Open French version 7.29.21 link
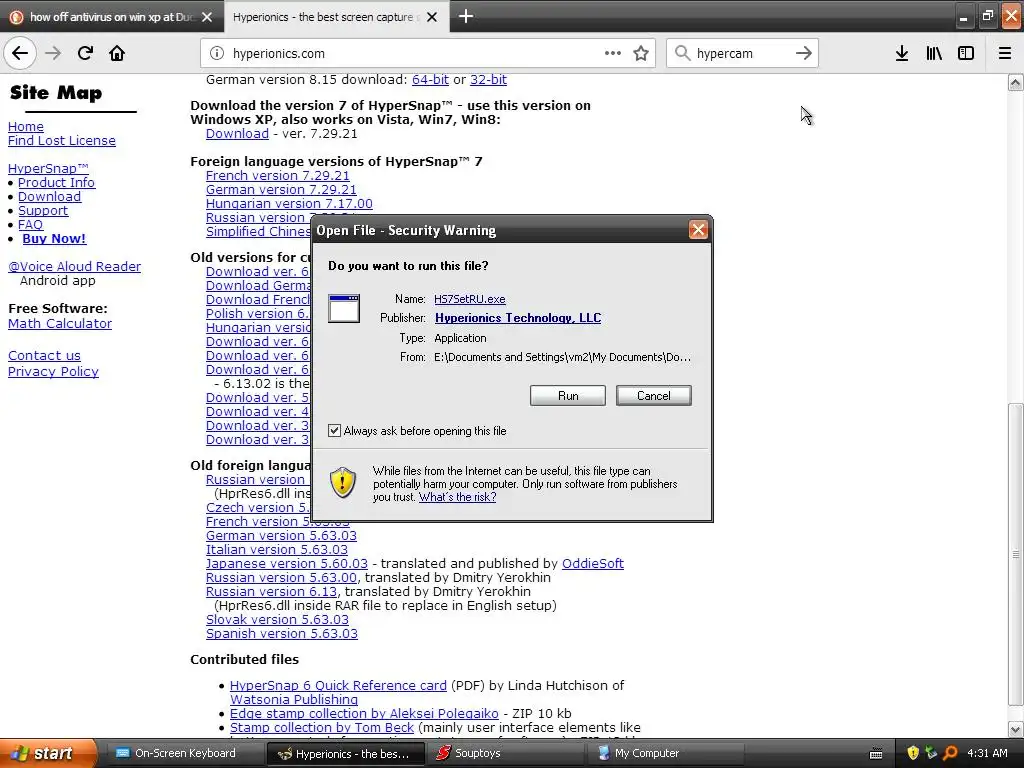This screenshot has width=1024, height=768. pyautogui.click(x=278, y=176)
